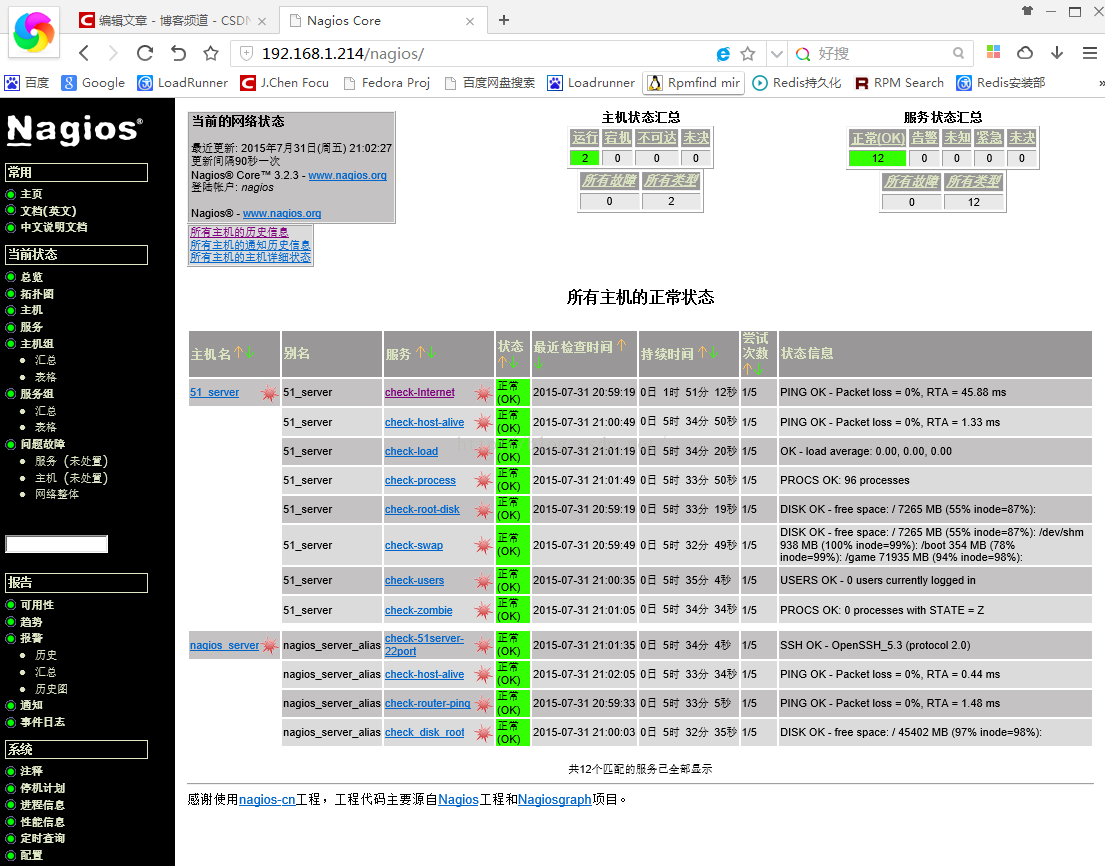Click the browser skin shirt icon in title bar
Screen dimensions: 1105x866
coord(1027,11)
